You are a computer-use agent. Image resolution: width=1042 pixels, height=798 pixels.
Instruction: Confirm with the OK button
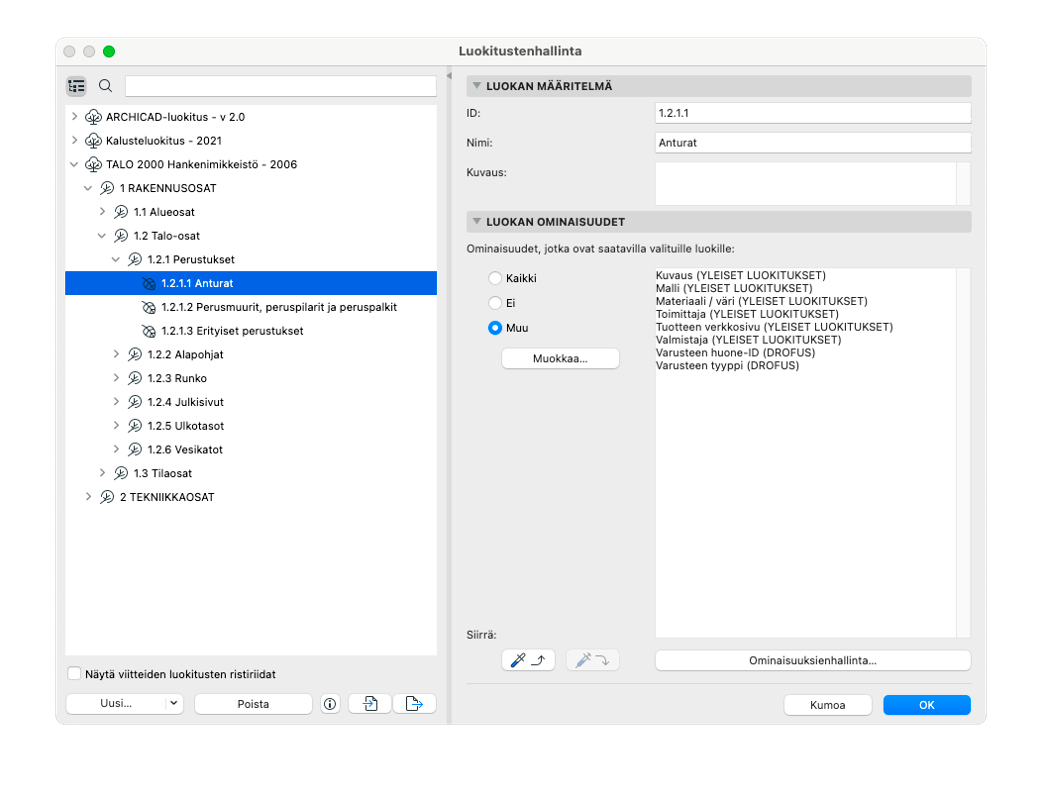pyautogui.click(x=926, y=705)
